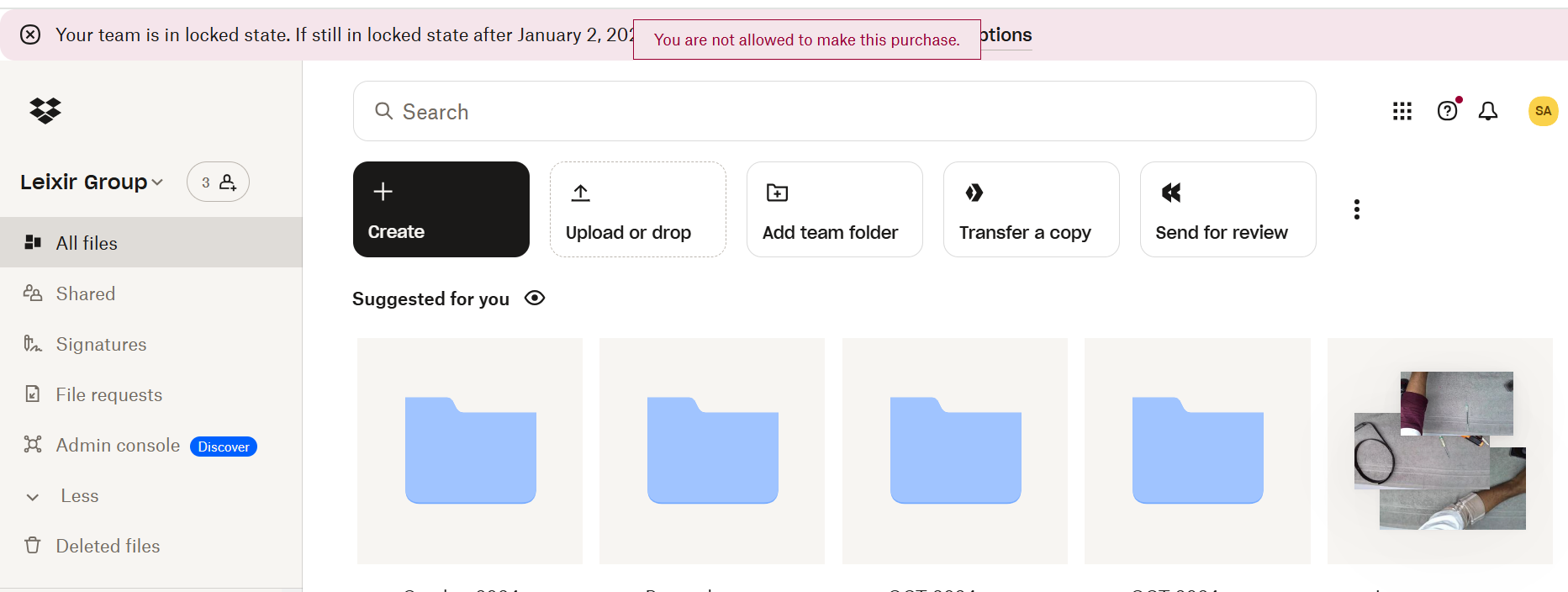Open the apps grid menu
Image resolution: width=1568 pixels, height=592 pixels.
pos(1402,111)
